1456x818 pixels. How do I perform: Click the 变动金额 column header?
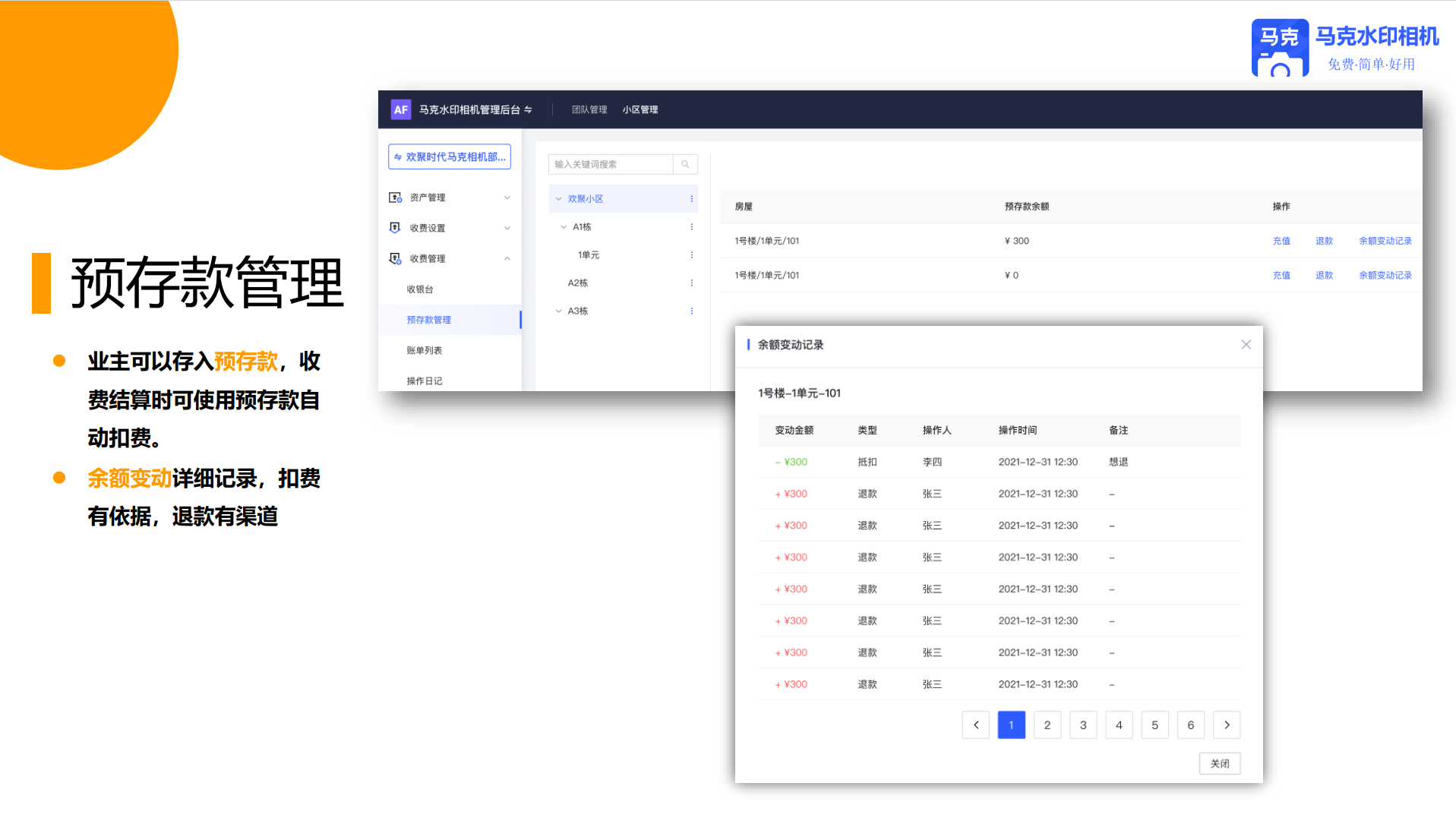point(794,431)
